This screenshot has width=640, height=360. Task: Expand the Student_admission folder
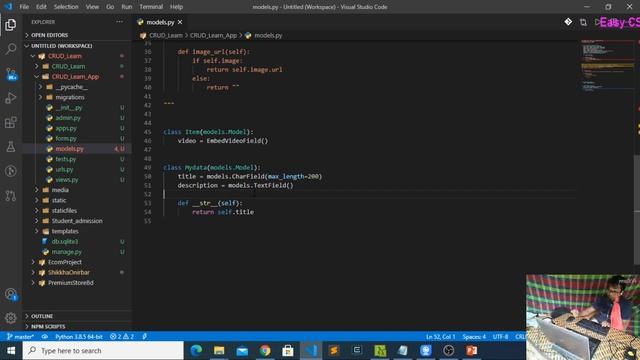[77, 221]
